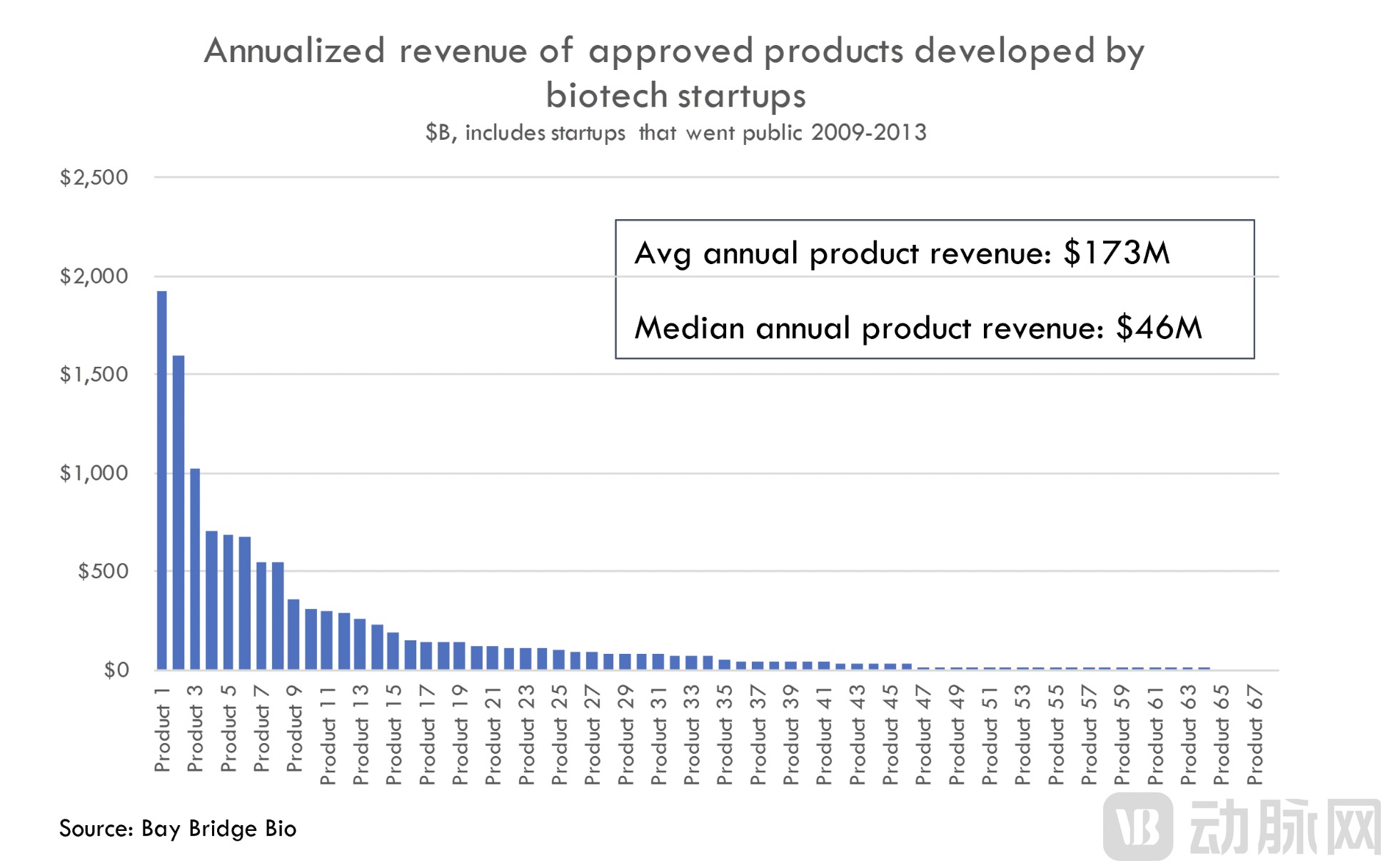Click the Median annual product revenue text
The width and height of the screenshot is (1388, 868).
click(x=918, y=328)
